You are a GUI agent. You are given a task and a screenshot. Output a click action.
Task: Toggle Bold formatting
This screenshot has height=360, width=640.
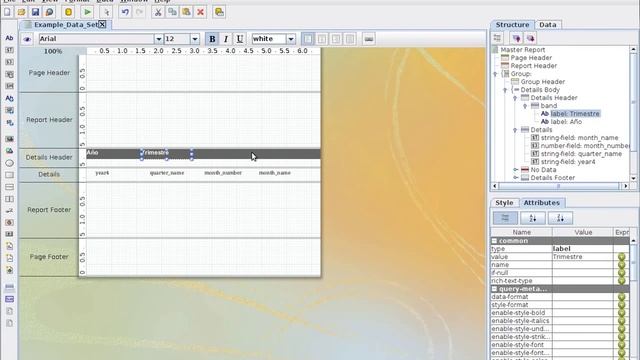coord(212,39)
